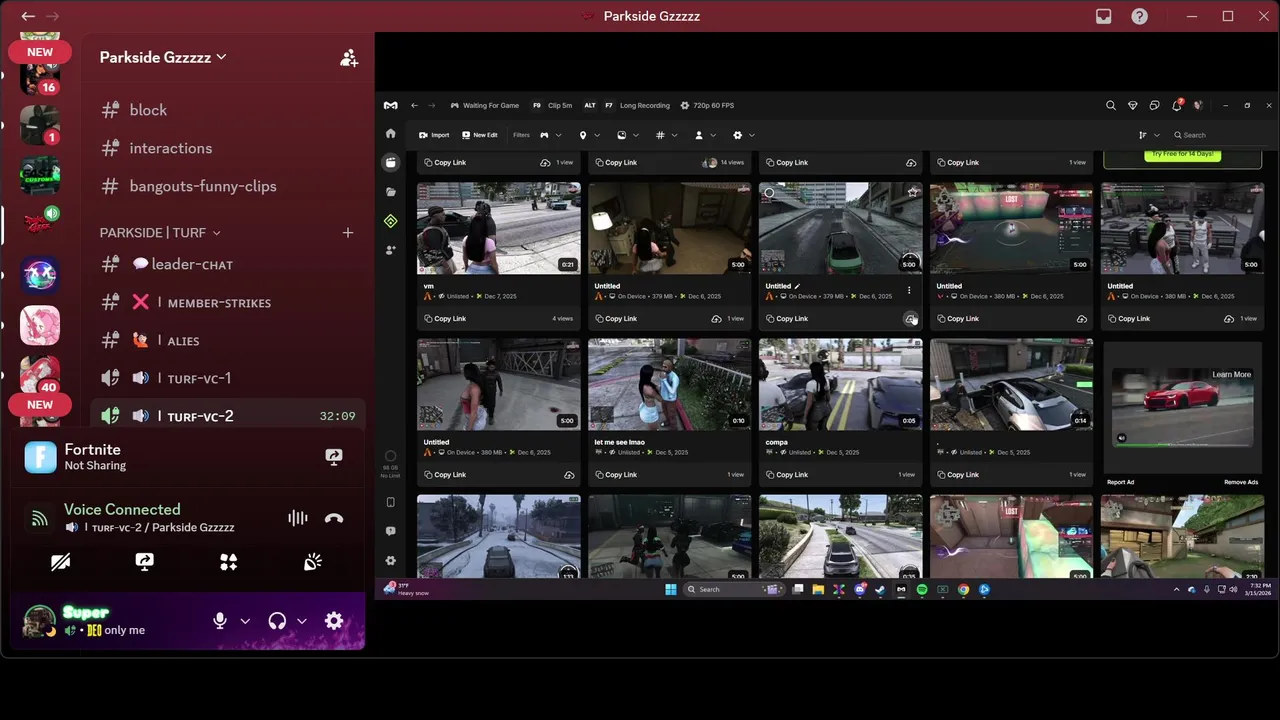Open microphone input options arrow
Image resolution: width=1280 pixels, height=720 pixels.
click(245, 621)
